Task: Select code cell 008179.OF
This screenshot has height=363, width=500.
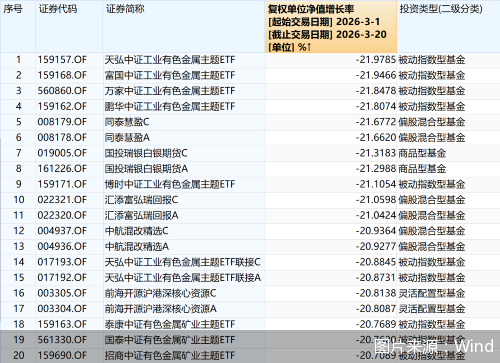Action: coord(62,122)
